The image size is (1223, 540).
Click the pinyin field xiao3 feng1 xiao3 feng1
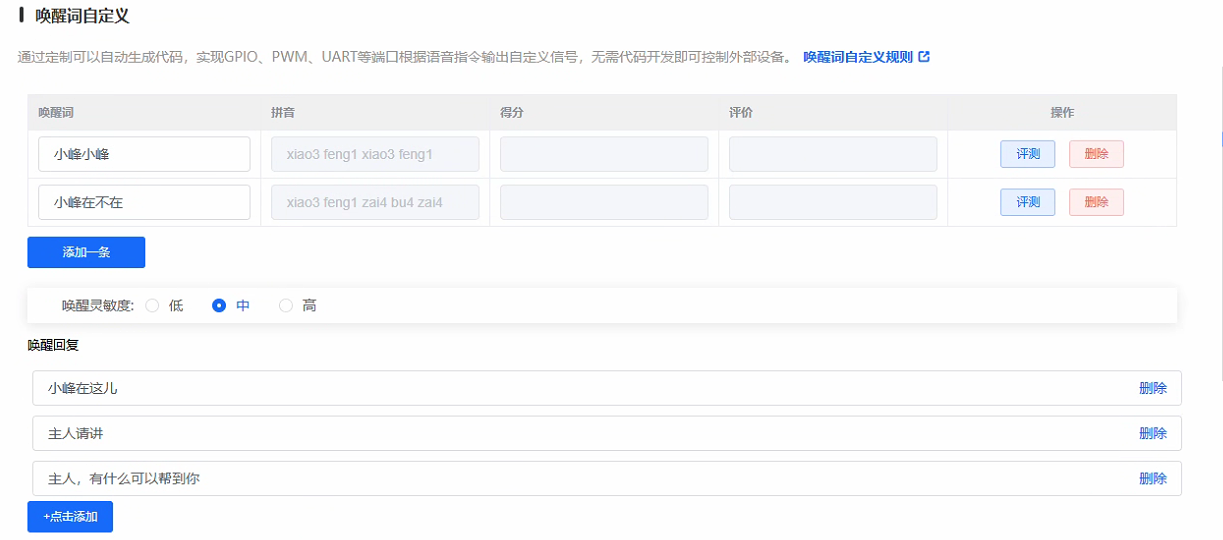(375, 154)
